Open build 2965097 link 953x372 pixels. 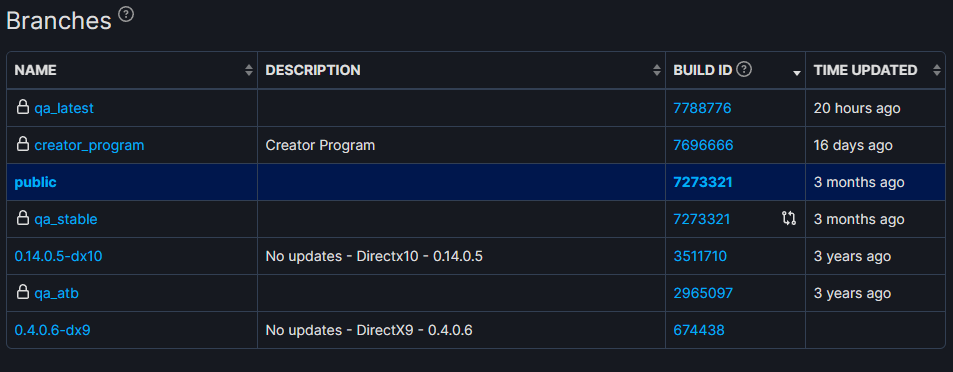pos(703,294)
